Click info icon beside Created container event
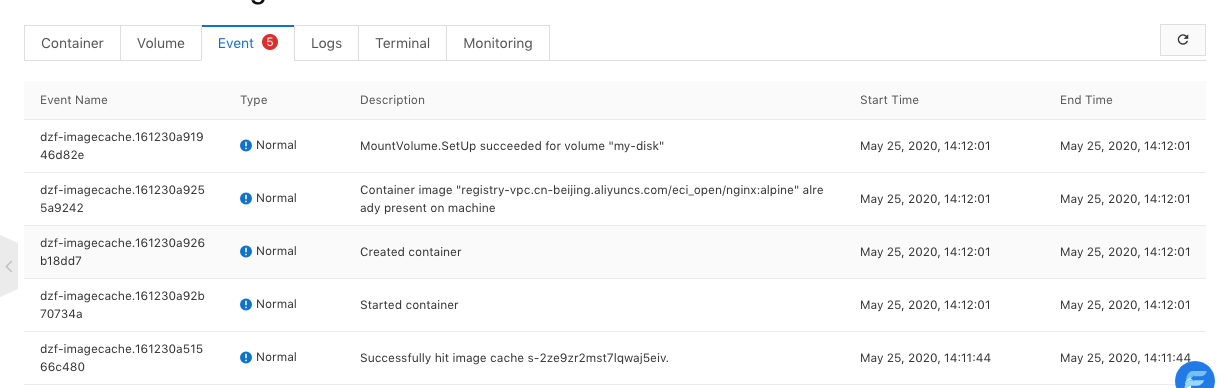1227x388 pixels. [246, 252]
